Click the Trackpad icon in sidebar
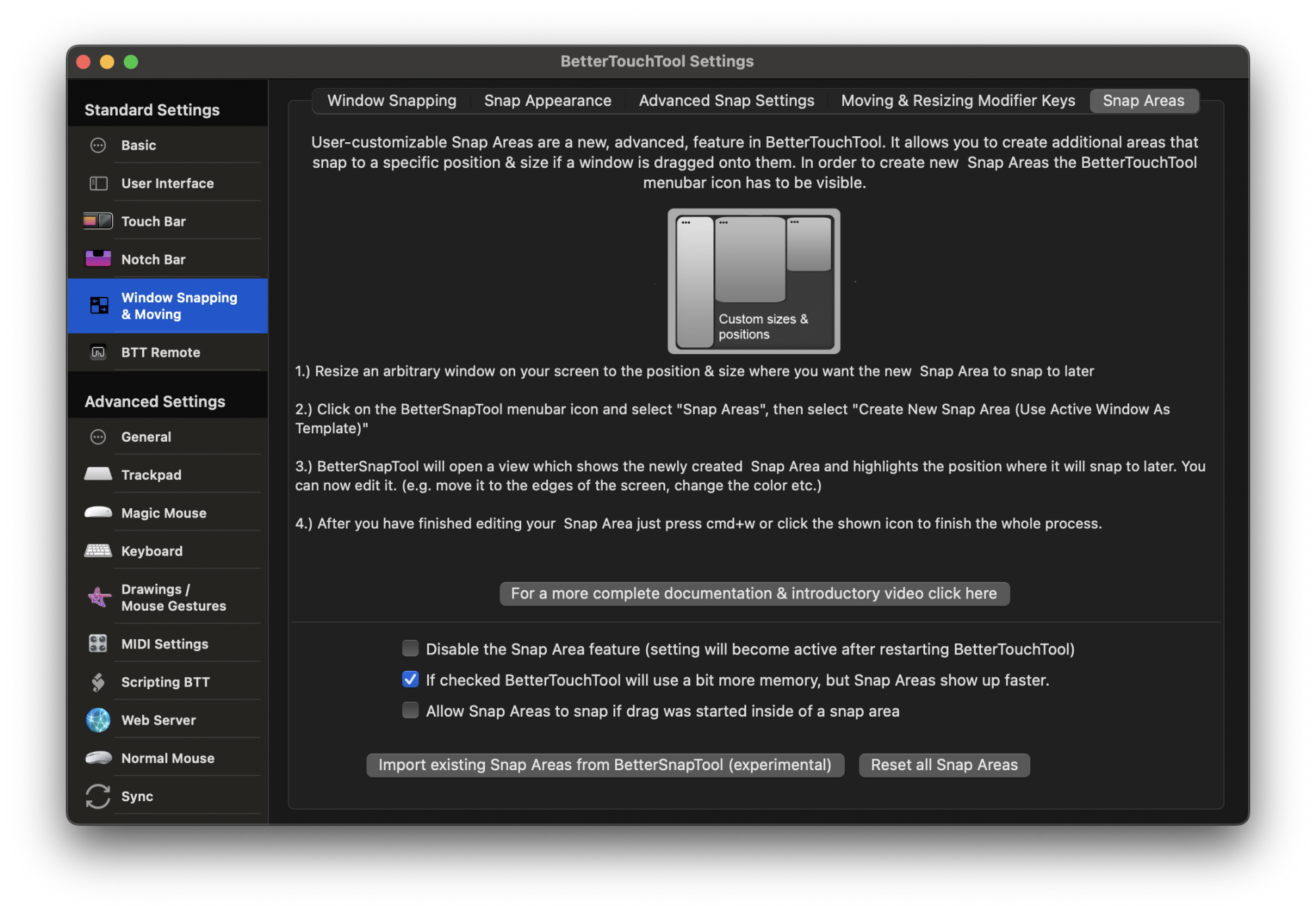Image resolution: width=1316 pixels, height=913 pixels. tap(98, 474)
